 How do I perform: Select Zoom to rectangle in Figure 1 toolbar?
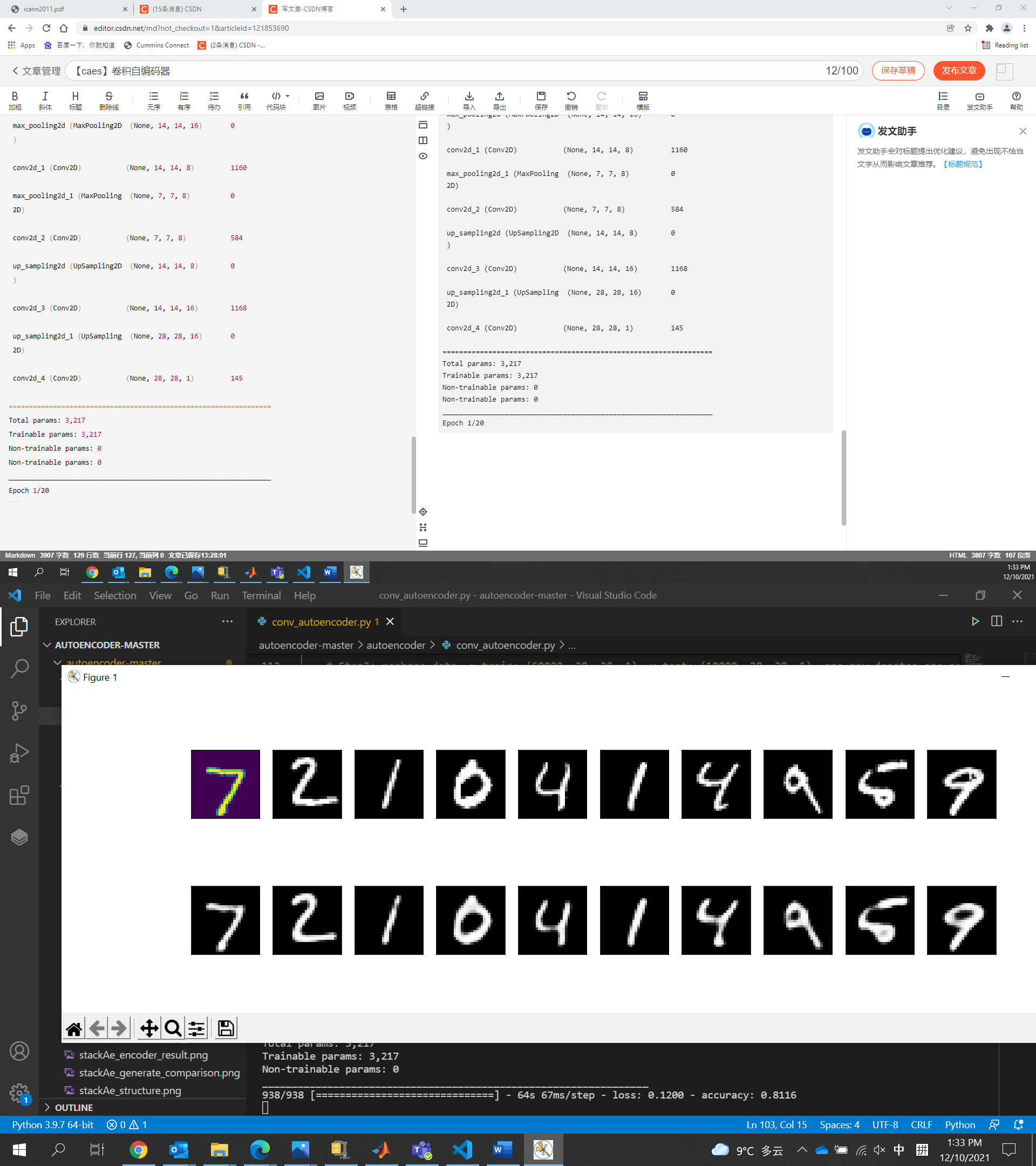(173, 1028)
